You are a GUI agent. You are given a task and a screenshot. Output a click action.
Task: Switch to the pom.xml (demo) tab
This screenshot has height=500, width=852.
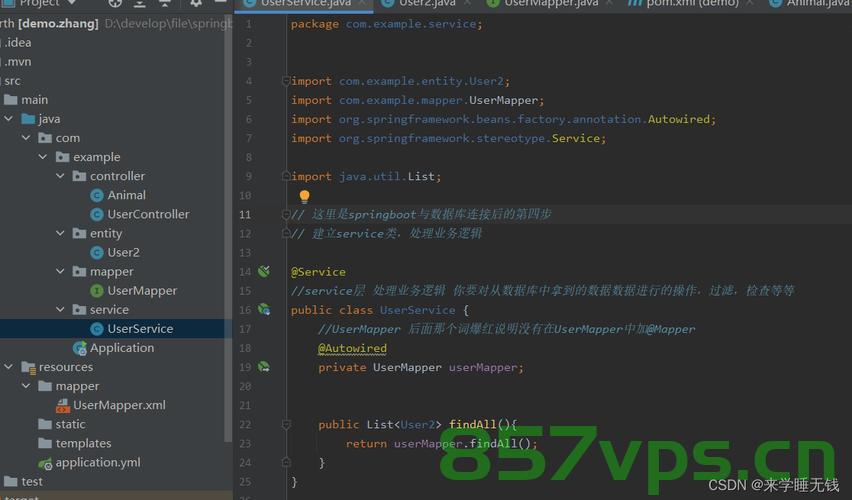tap(691, 4)
